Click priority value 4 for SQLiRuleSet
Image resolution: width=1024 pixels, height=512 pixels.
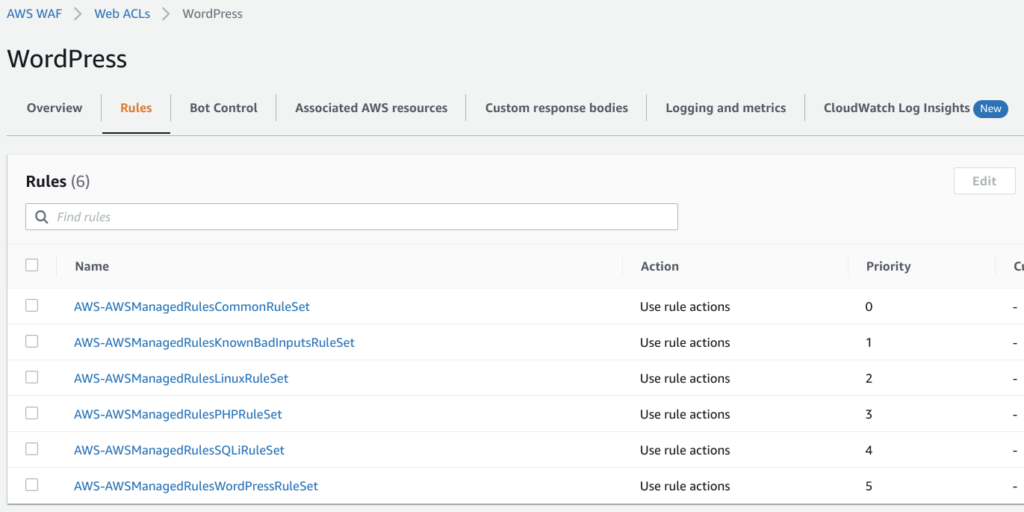pos(869,451)
